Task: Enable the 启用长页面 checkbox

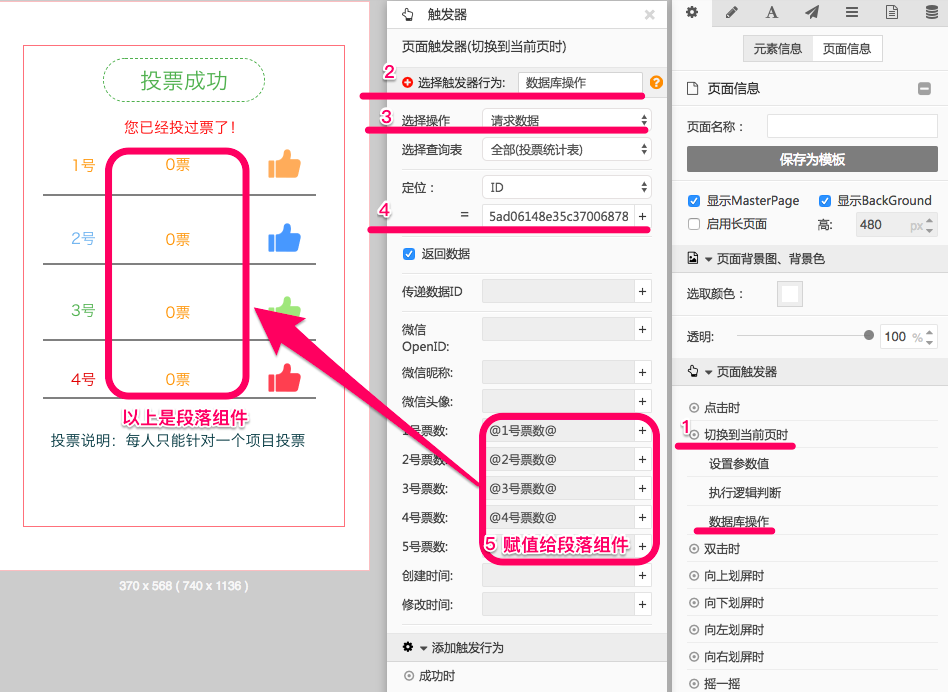Action: click(x=694, y=224)
